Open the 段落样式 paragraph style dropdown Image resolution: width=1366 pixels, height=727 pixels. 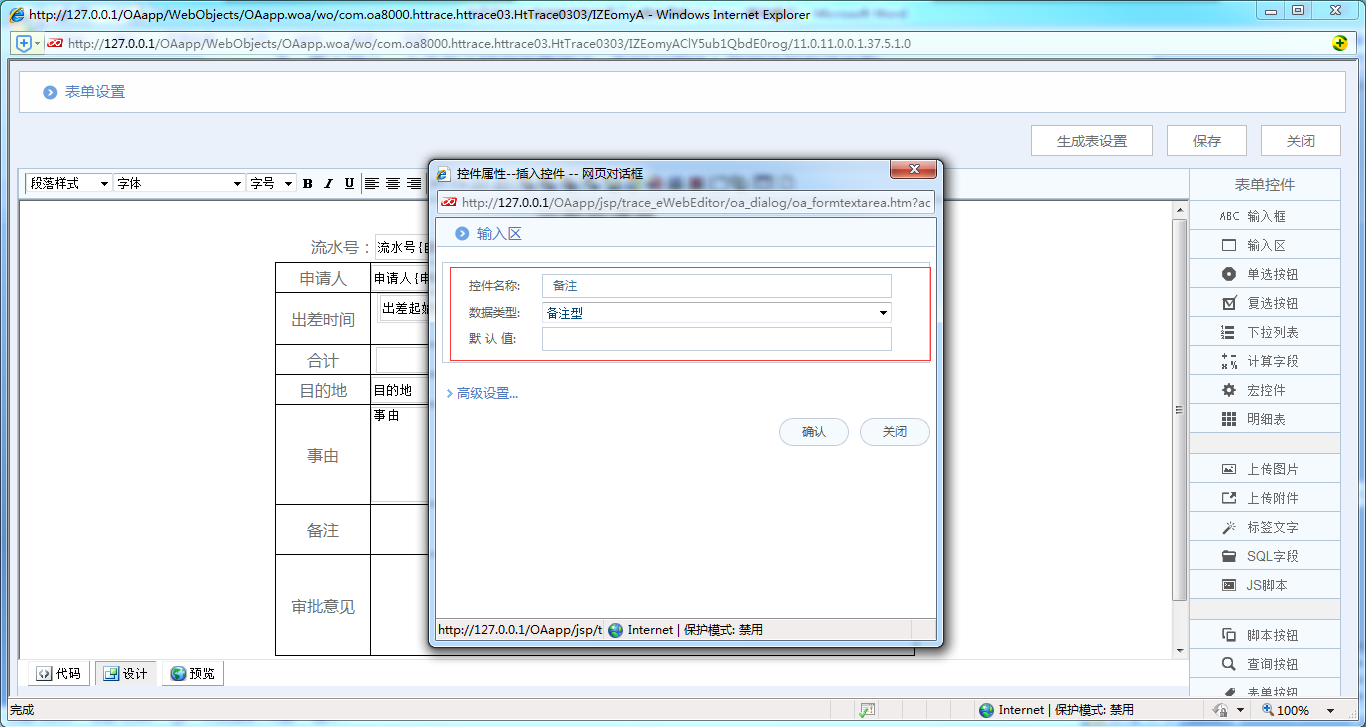(68, 183)
